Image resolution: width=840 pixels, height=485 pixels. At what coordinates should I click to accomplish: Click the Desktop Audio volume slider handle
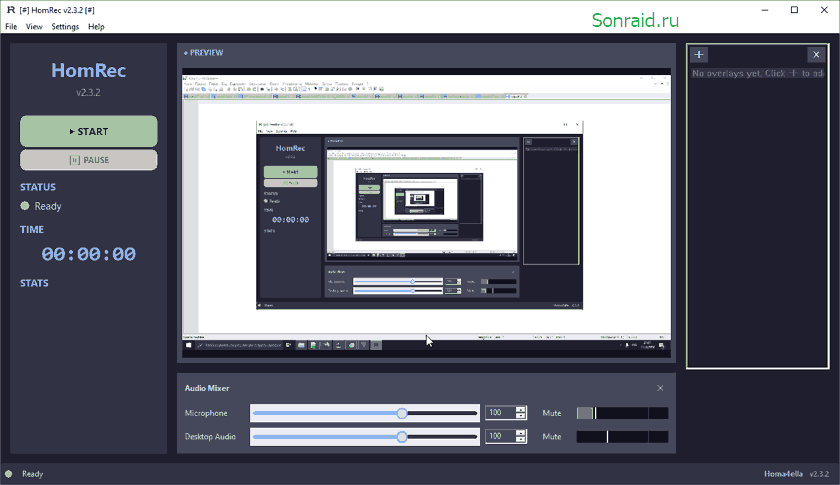pyautogui.click(x=402, y=437)
